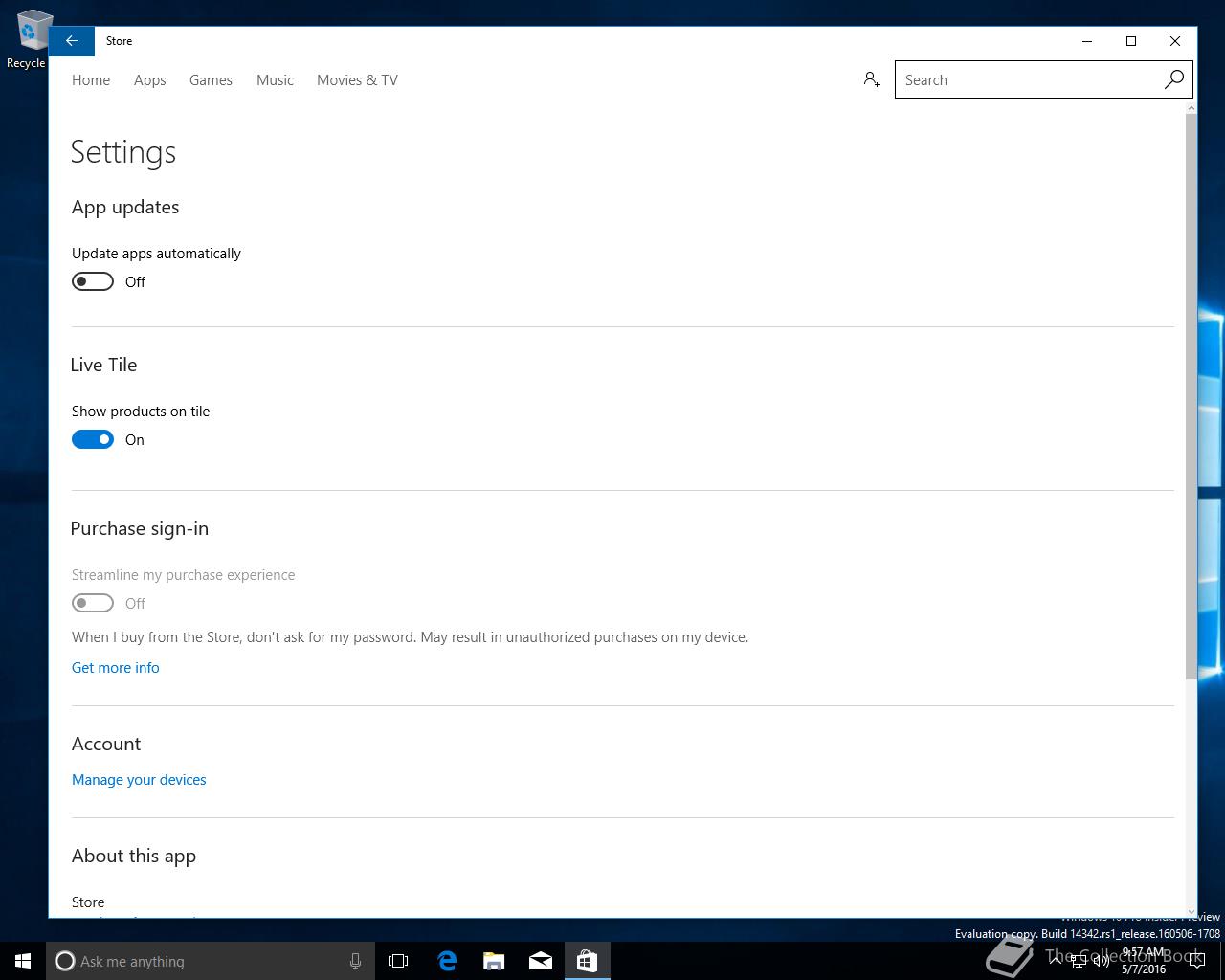Close the Store window
This screenshot has height=980, width=1225.
click(x=1175, y=41)
